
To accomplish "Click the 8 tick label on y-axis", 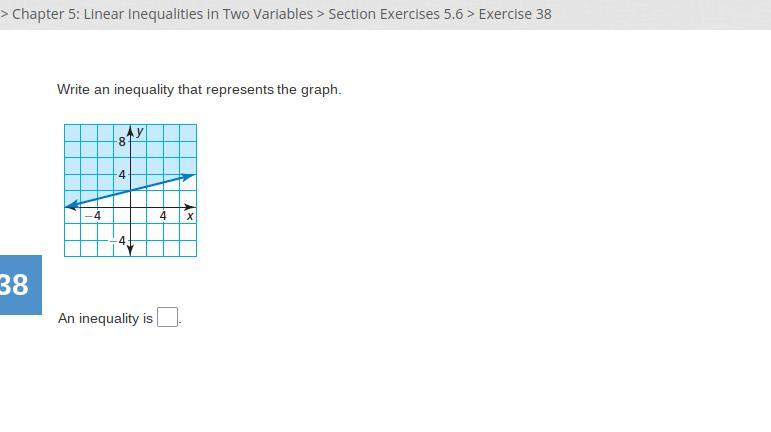I will pyautogui.click(x=122, y=142).
